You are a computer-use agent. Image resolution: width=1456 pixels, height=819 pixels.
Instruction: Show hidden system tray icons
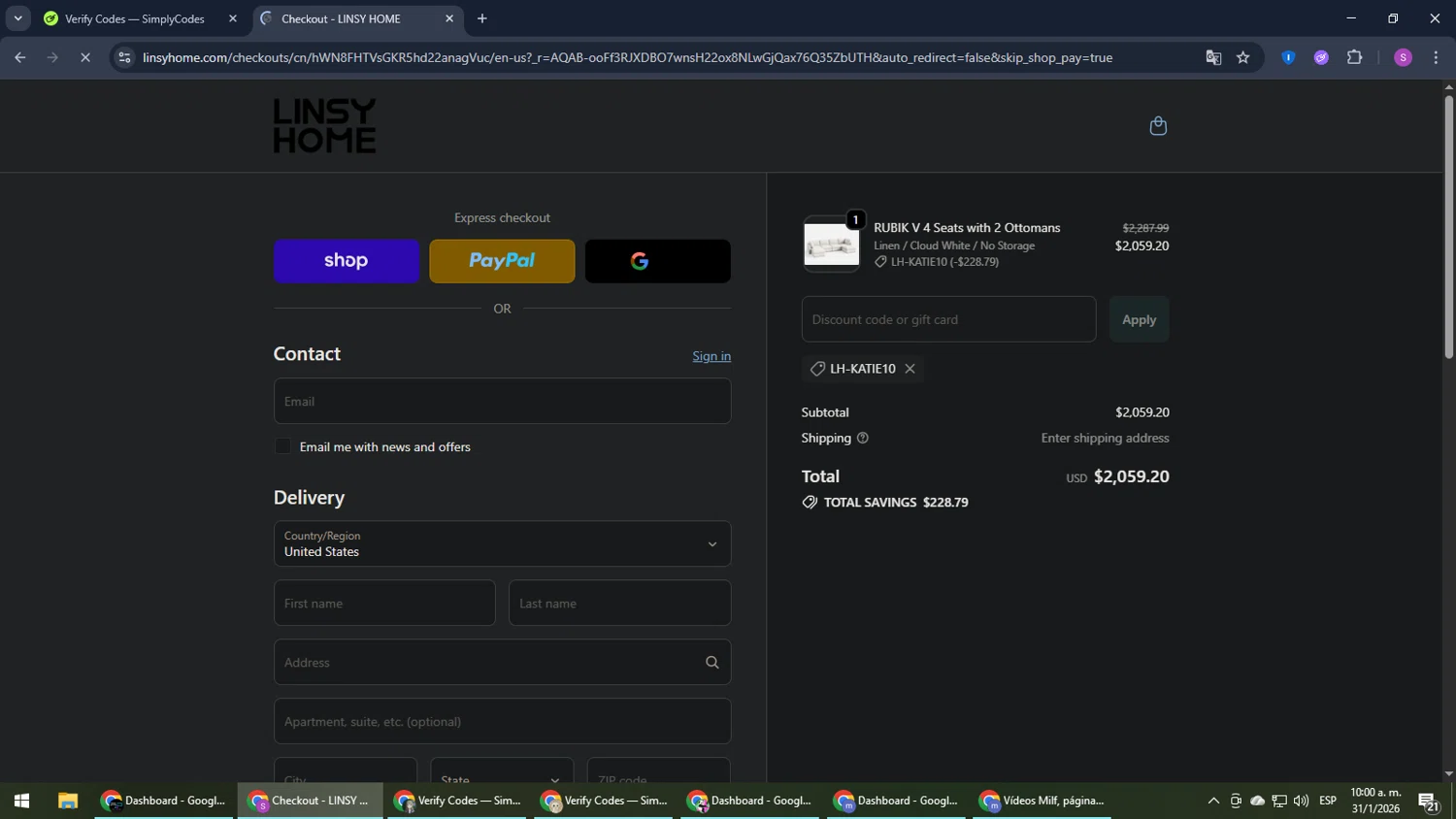click(1213, 802)
